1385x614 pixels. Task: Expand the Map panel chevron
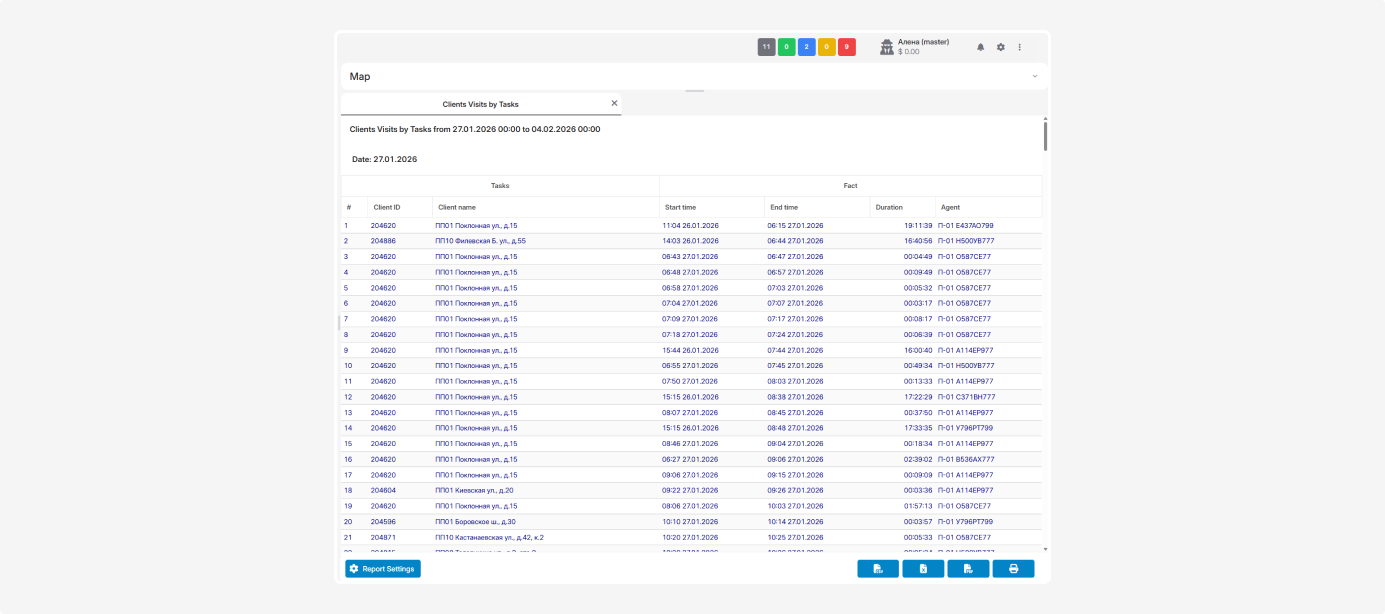[1034, 76]
